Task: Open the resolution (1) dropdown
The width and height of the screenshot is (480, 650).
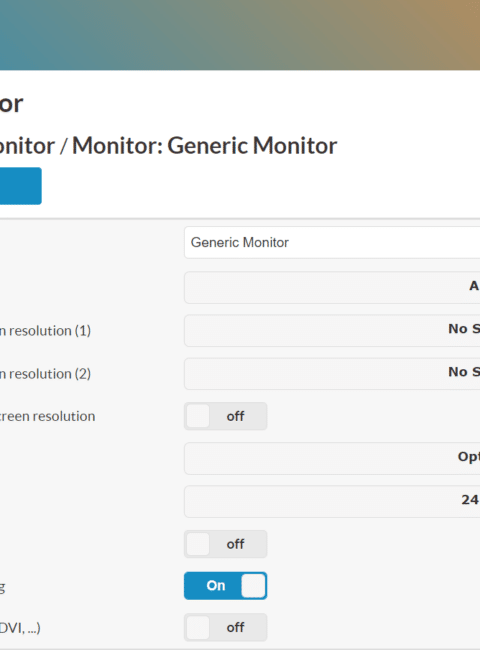Action: click(x=332, y=331)
